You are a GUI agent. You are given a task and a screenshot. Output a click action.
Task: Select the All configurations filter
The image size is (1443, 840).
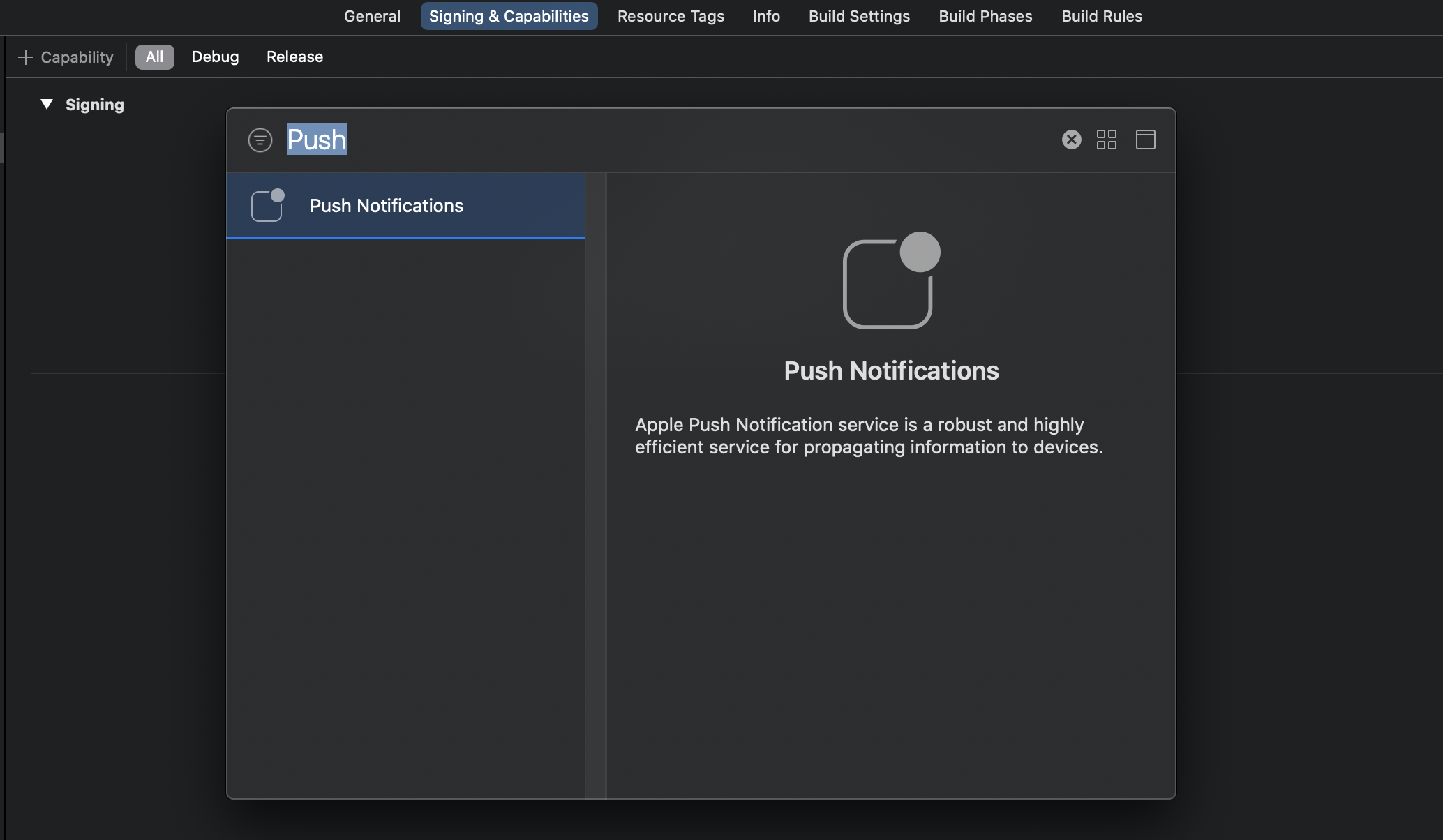(154, 57)
